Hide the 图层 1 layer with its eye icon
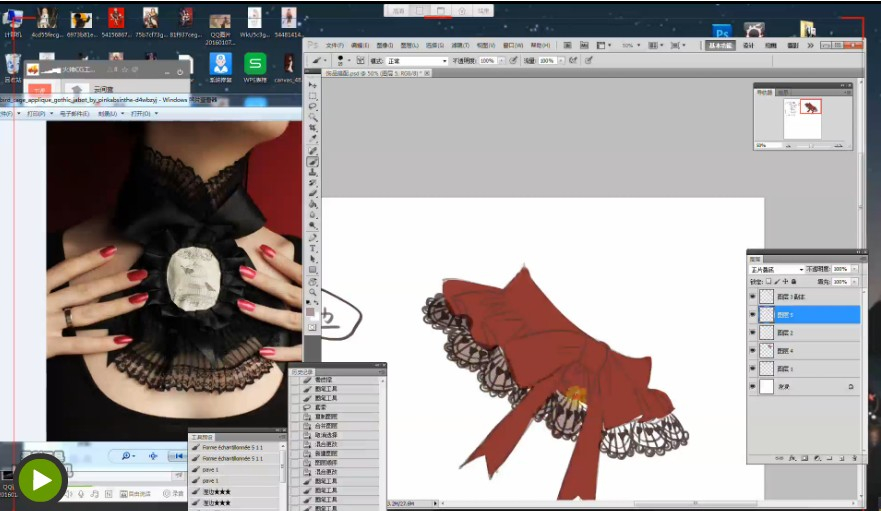This screenshot has width=881, height=511. coord(753,369)
